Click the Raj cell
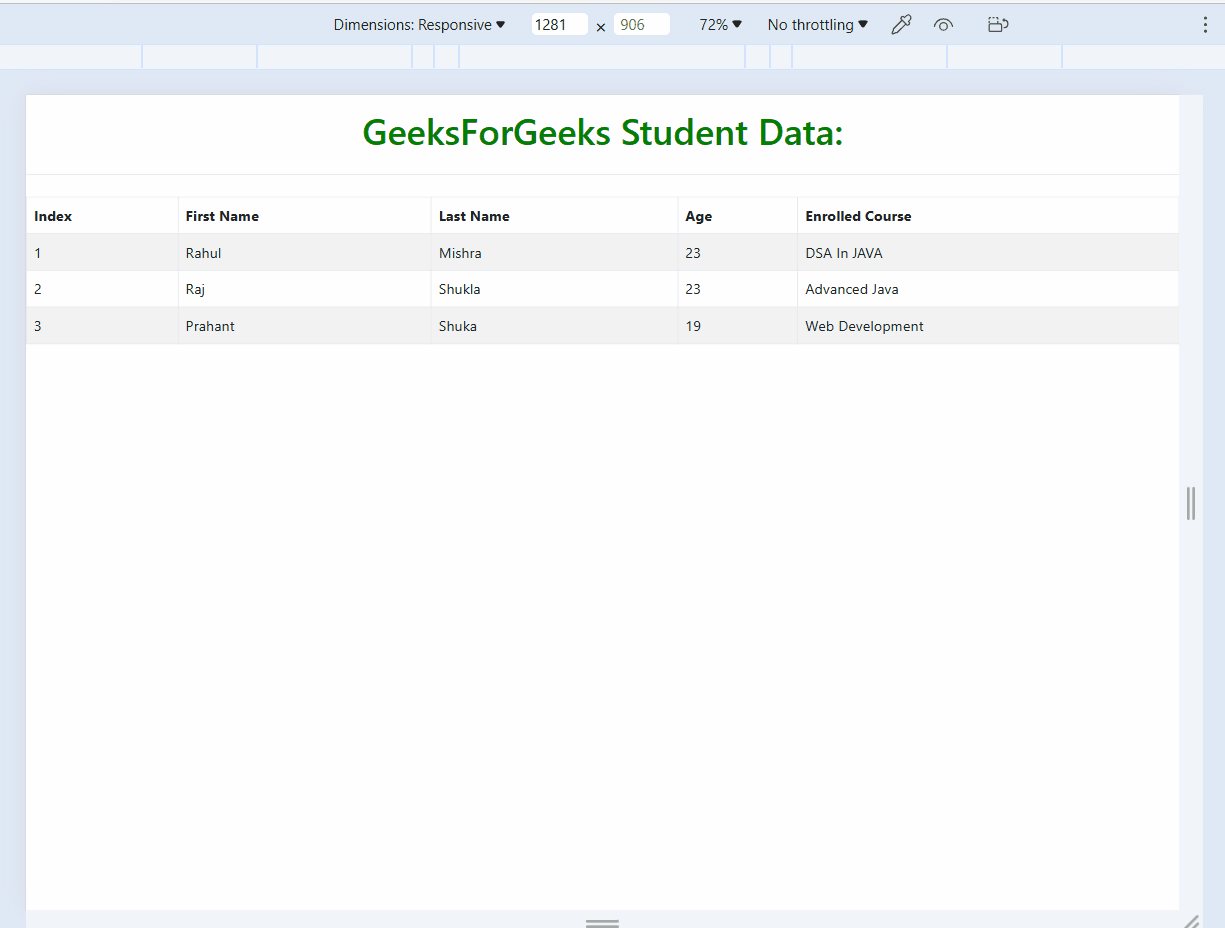 [x=304, y=289]
